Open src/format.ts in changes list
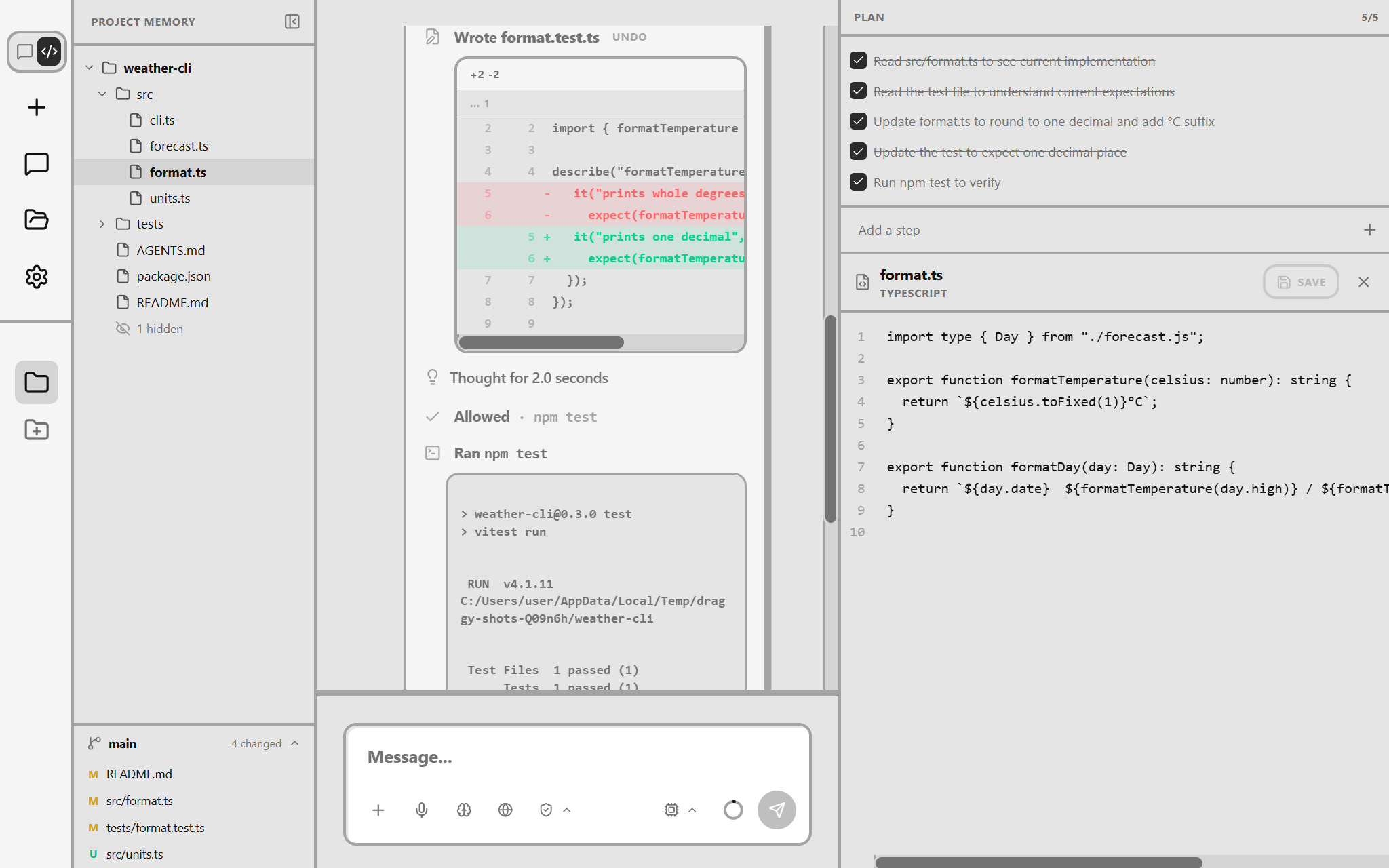This screenshot has height=868, width=1389. point(193,801)
